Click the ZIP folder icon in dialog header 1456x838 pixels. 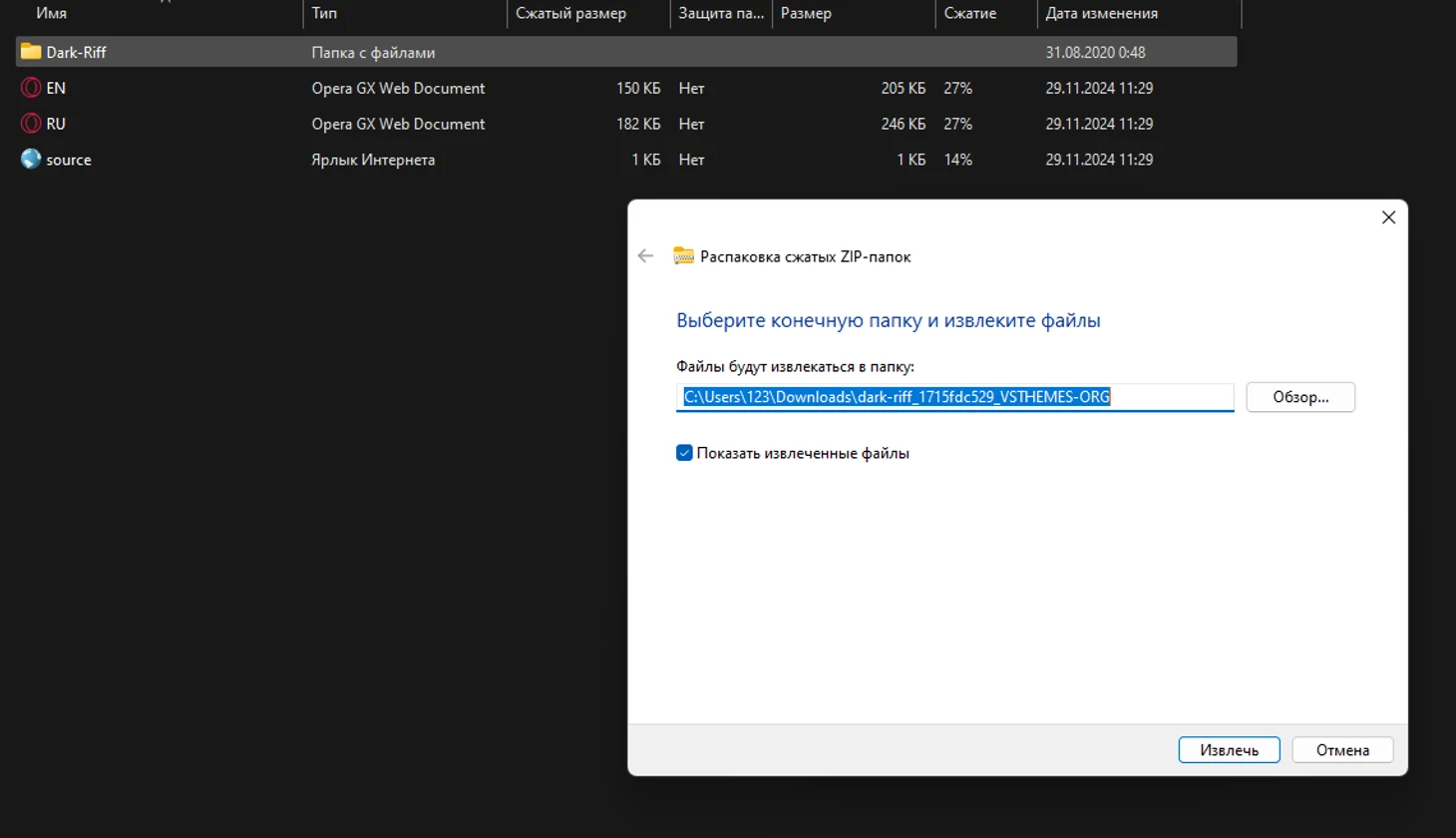tap(683, 256)
